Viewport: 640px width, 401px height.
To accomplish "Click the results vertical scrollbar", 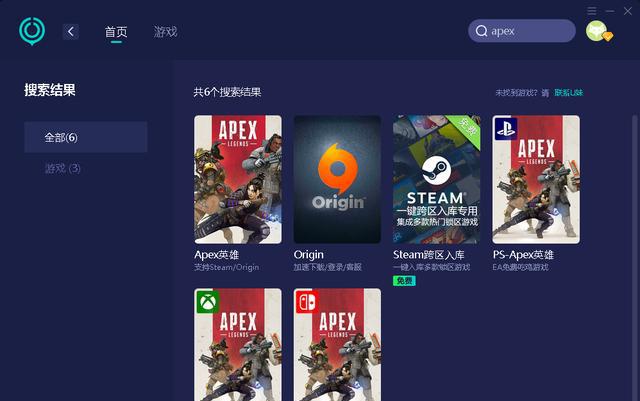I will click(x=635, y=257).
